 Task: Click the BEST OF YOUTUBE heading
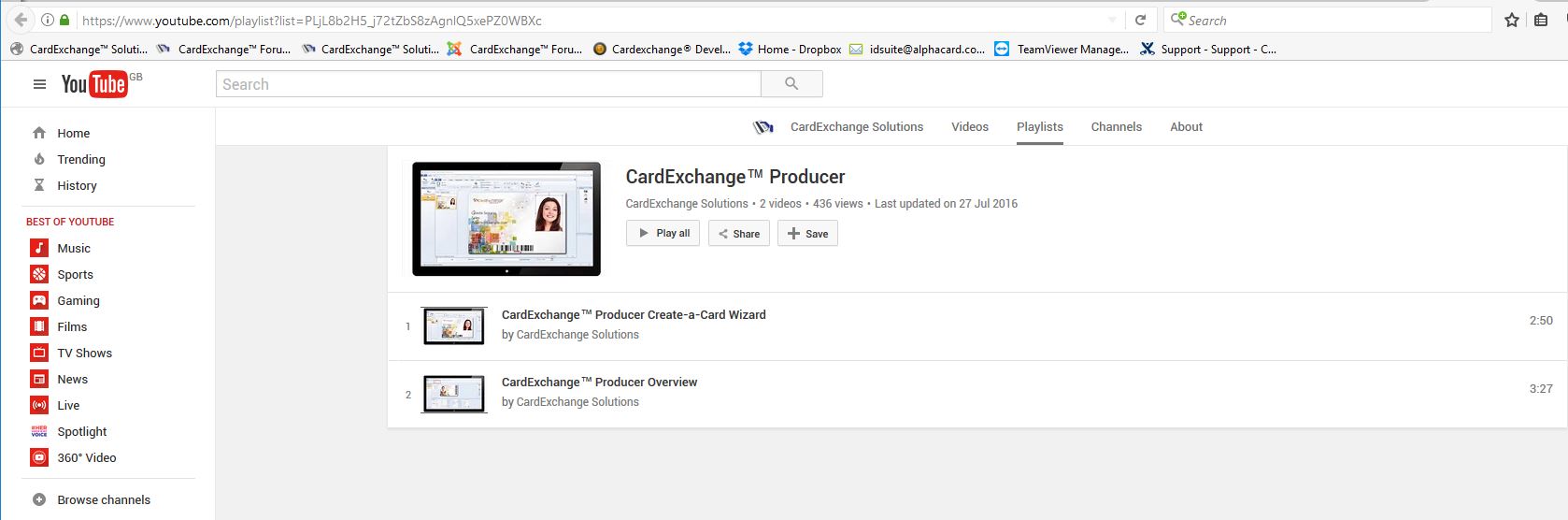[x=70, y=222]
